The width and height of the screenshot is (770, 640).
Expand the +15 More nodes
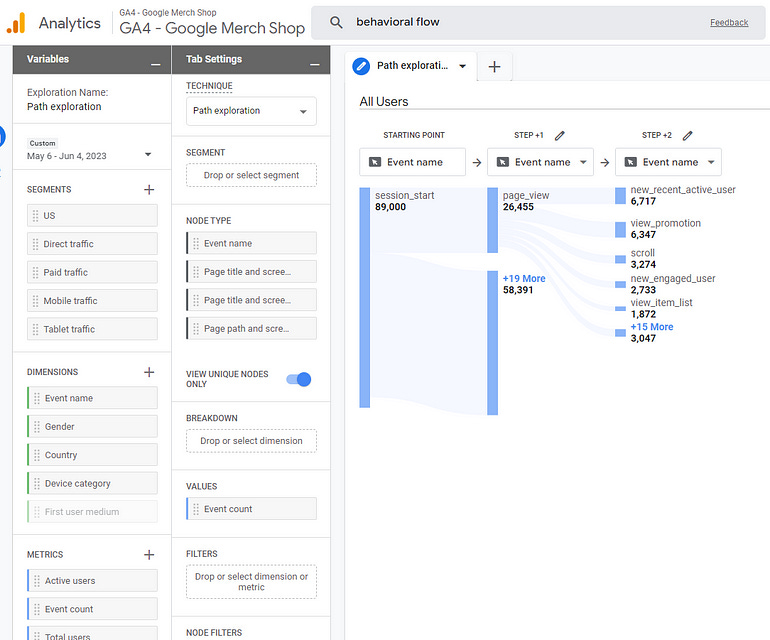(x=652, y=327)
